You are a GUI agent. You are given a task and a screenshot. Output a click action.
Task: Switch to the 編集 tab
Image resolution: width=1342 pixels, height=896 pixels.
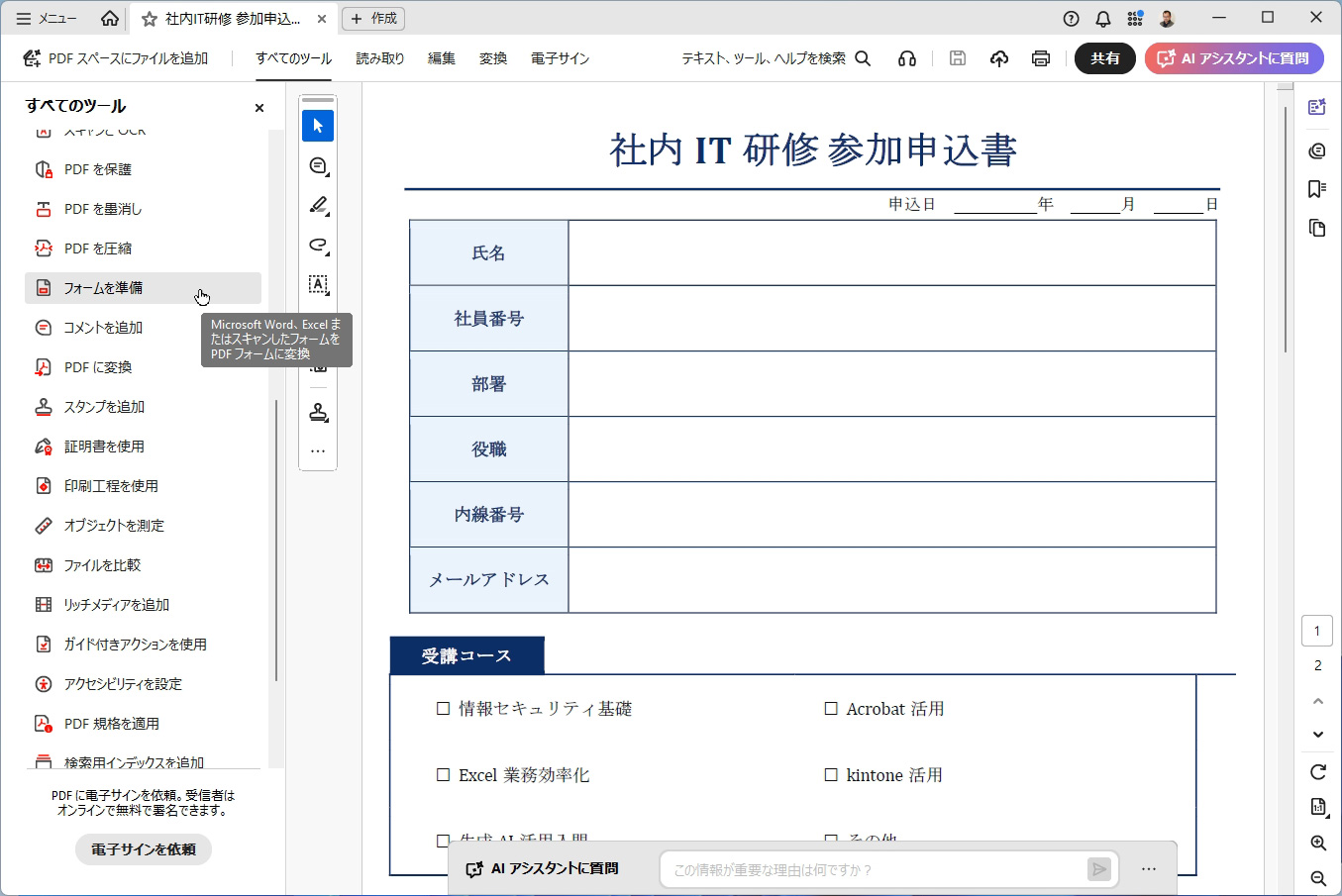click(442, 58)
